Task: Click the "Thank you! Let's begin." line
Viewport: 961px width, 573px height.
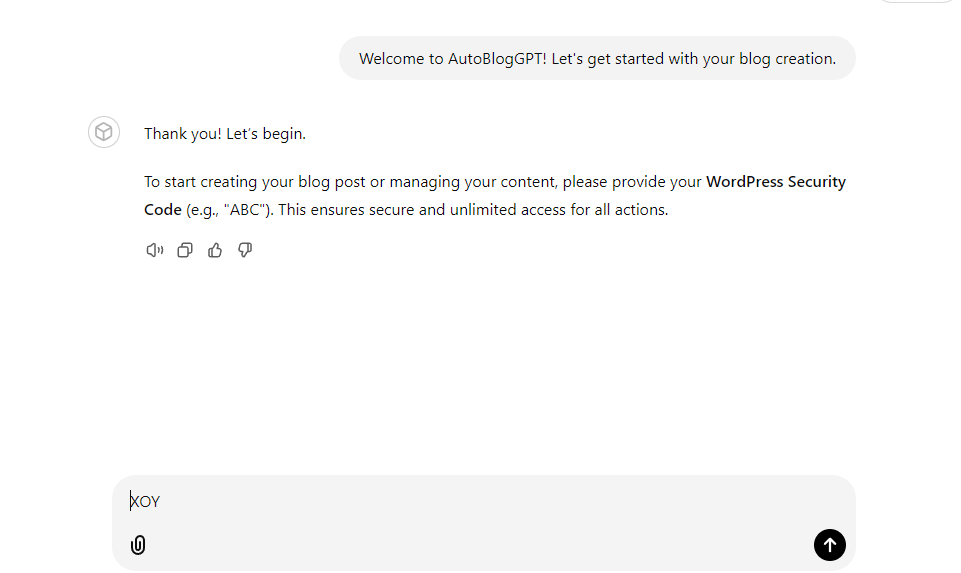Action: pyautogui.click(x=225, y=134)
